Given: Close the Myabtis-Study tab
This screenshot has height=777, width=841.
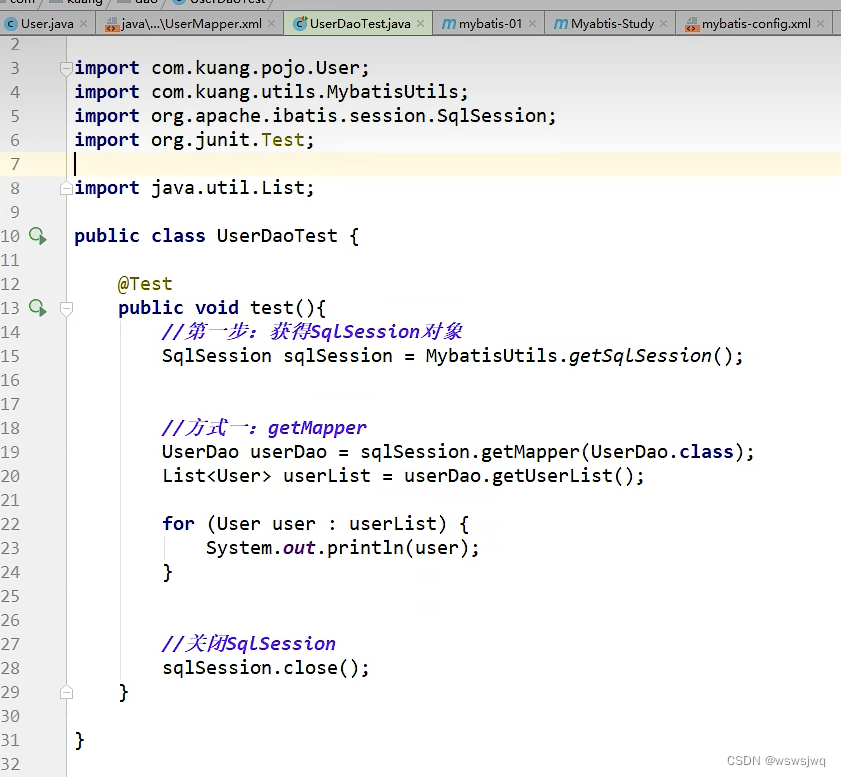Looking at the screenshot, I should coord(663,24).
